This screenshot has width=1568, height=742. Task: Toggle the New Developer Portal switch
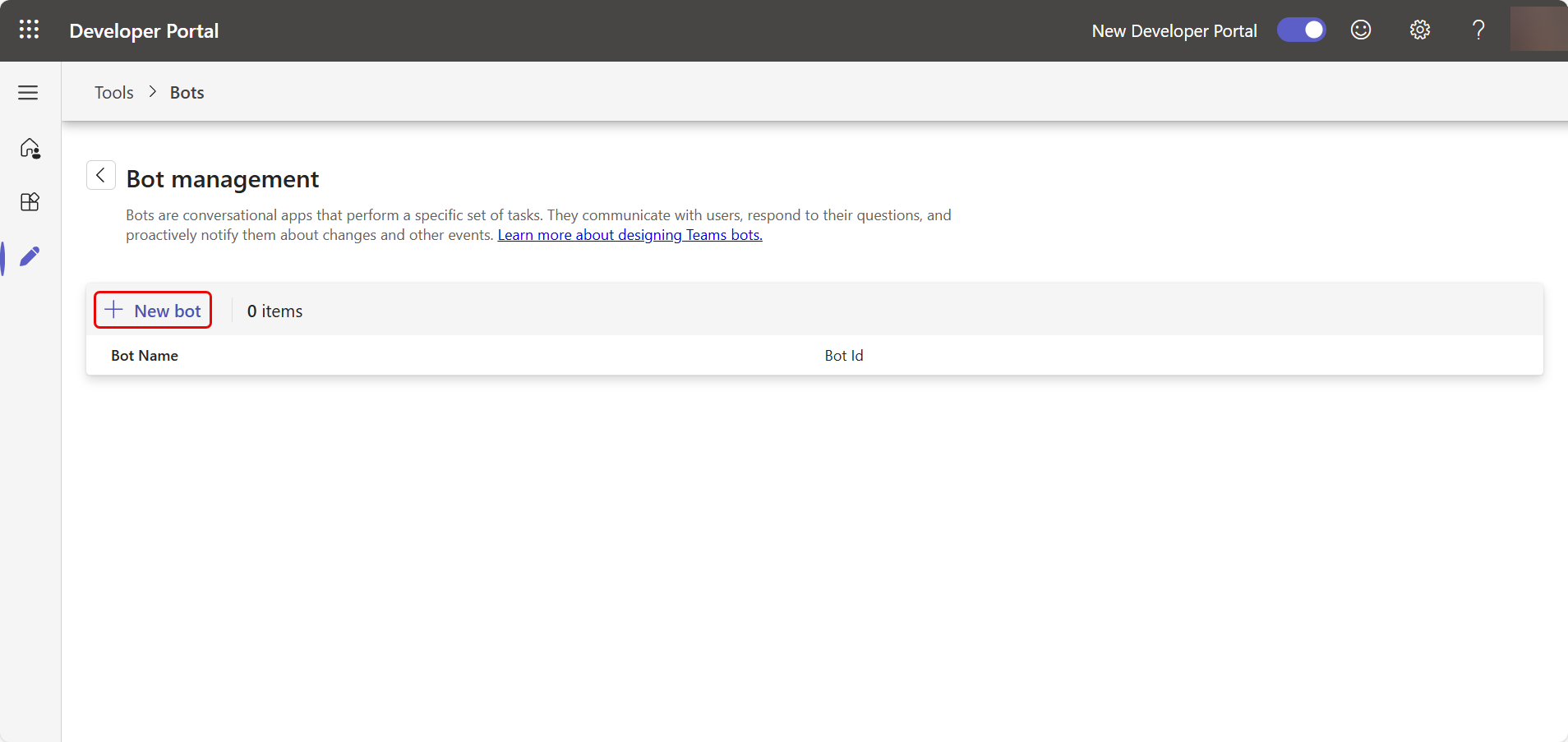click(1301, 30)
